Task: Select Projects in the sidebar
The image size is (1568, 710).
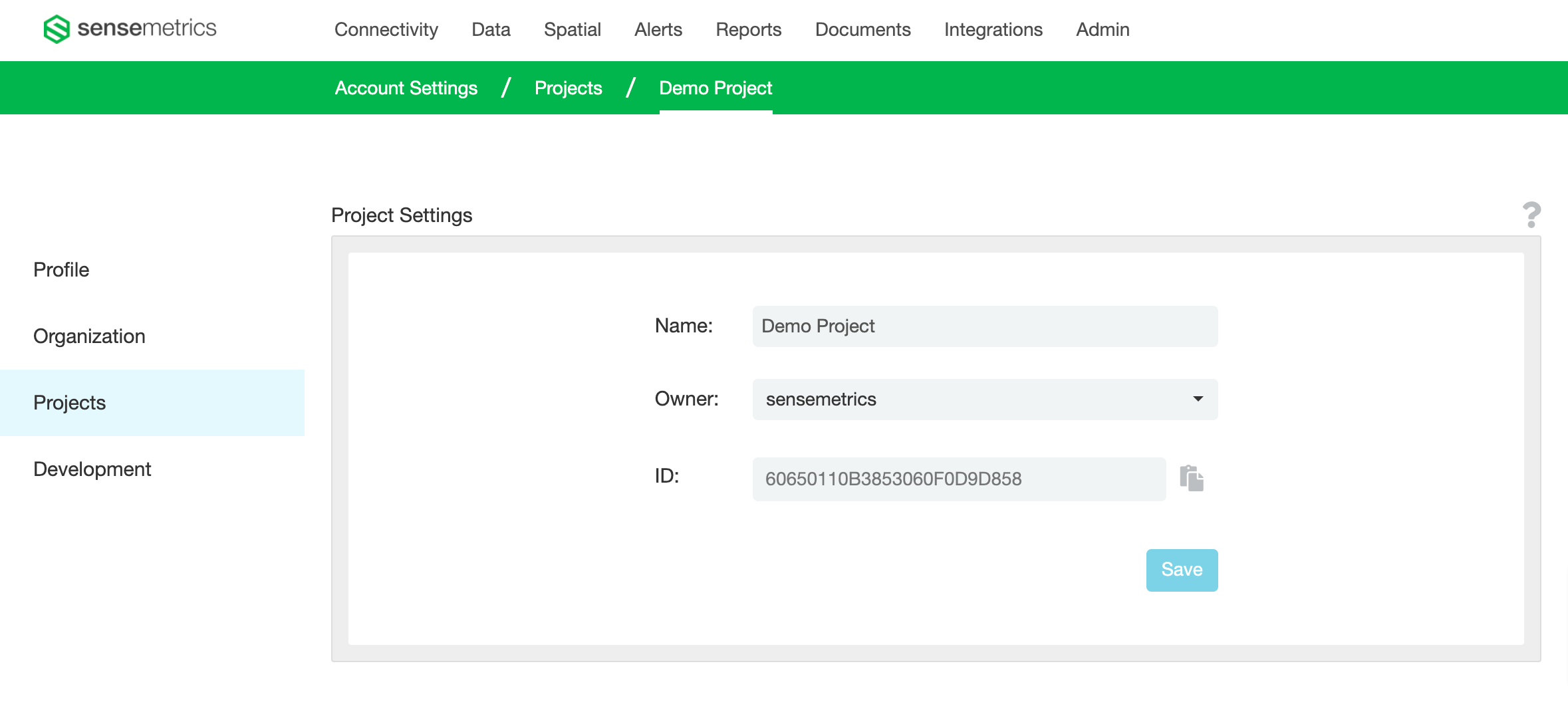Action: (x=152, y=403)
